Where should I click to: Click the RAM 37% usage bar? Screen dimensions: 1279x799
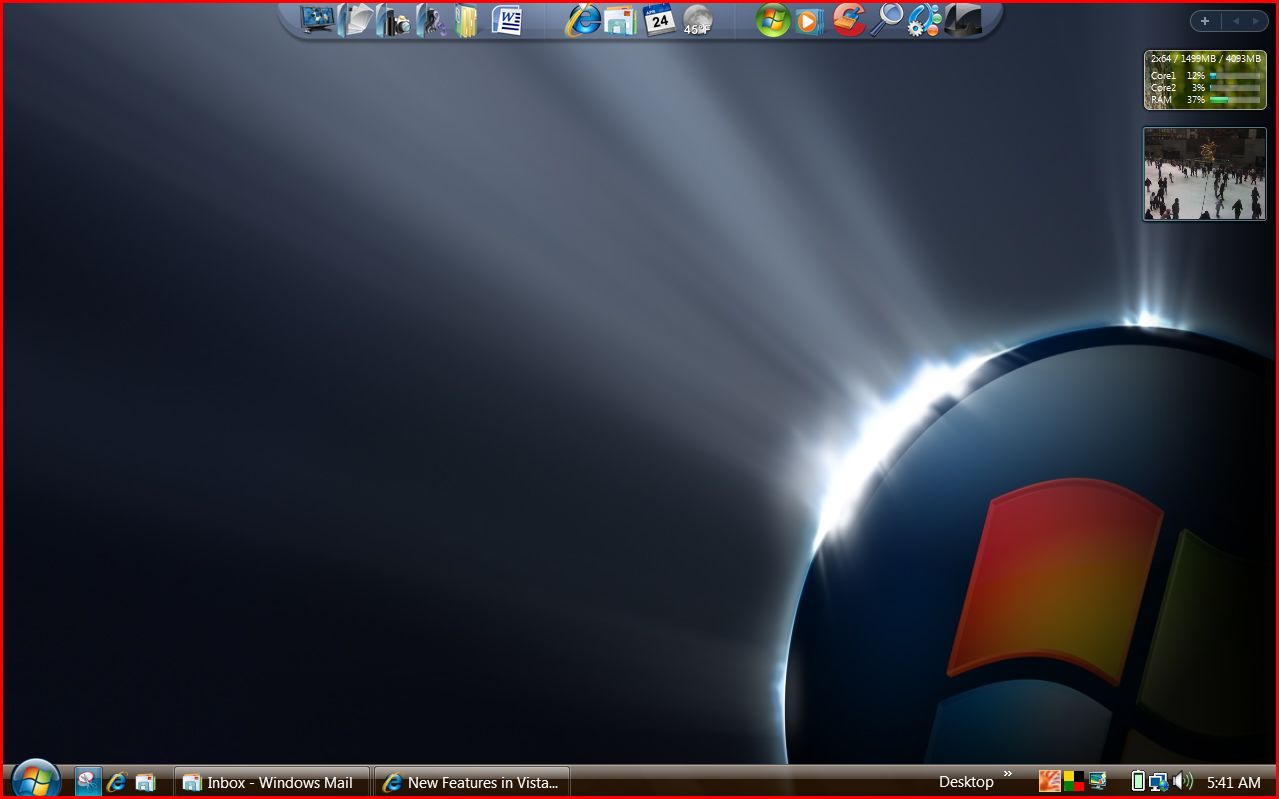tap(1235, 100)
